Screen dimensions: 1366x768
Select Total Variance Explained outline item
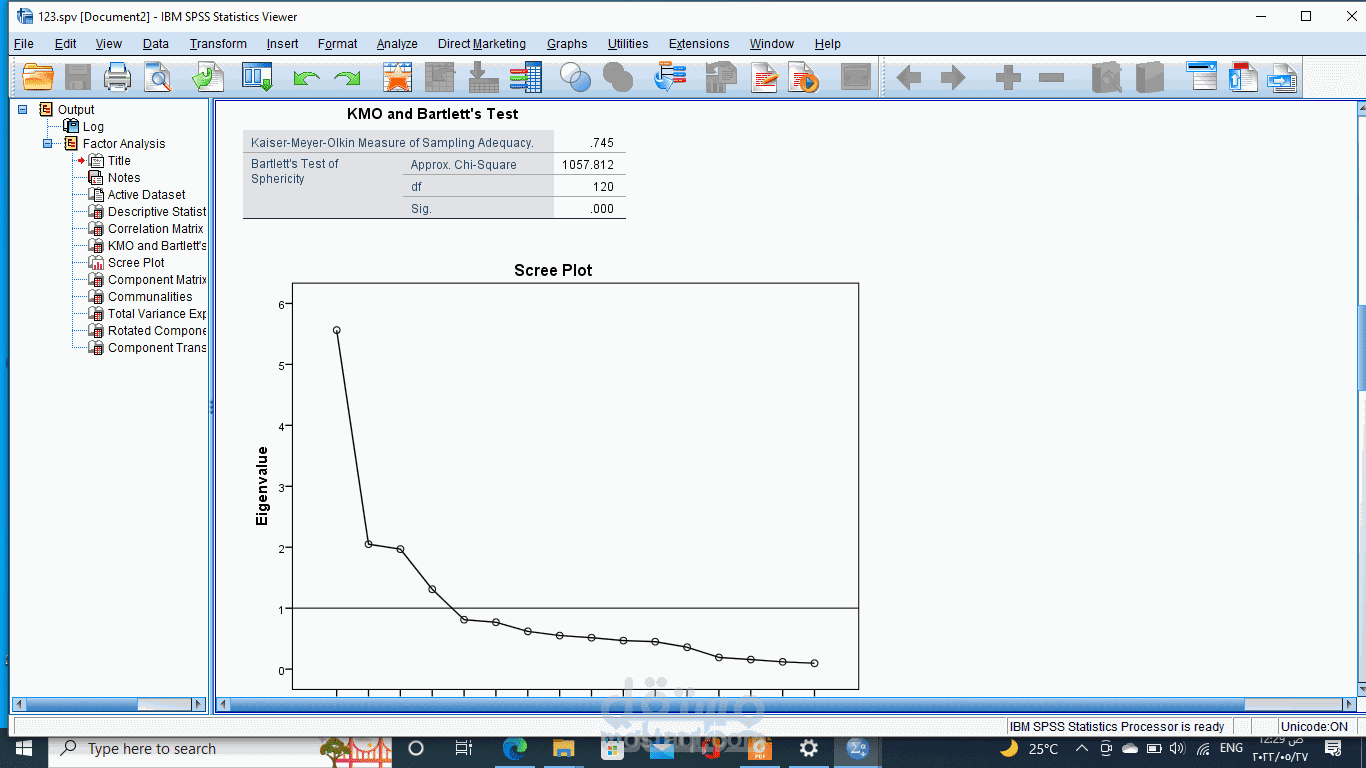(x=157, y=314)
